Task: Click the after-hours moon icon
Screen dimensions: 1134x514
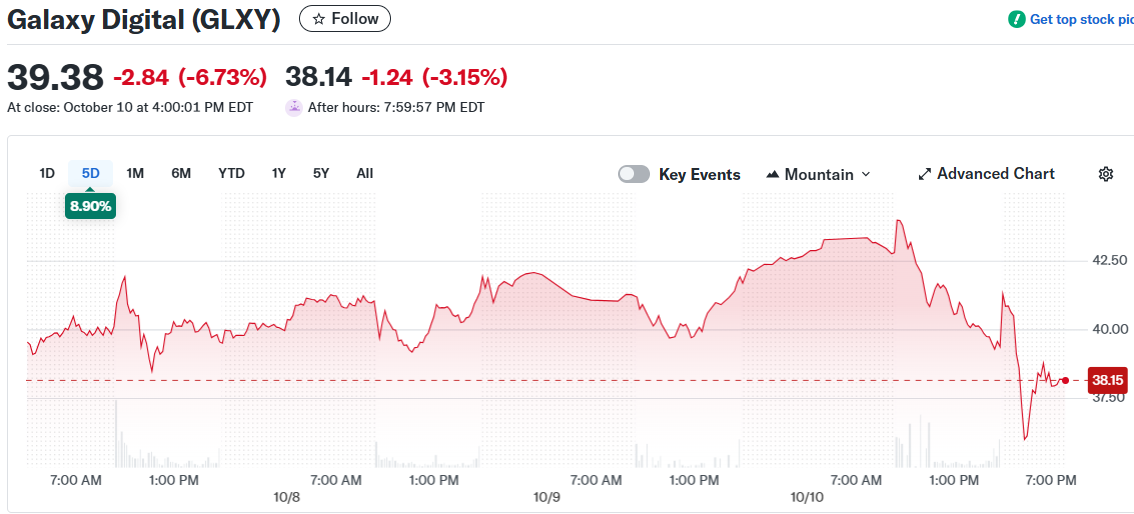Action: coord(294,107)
